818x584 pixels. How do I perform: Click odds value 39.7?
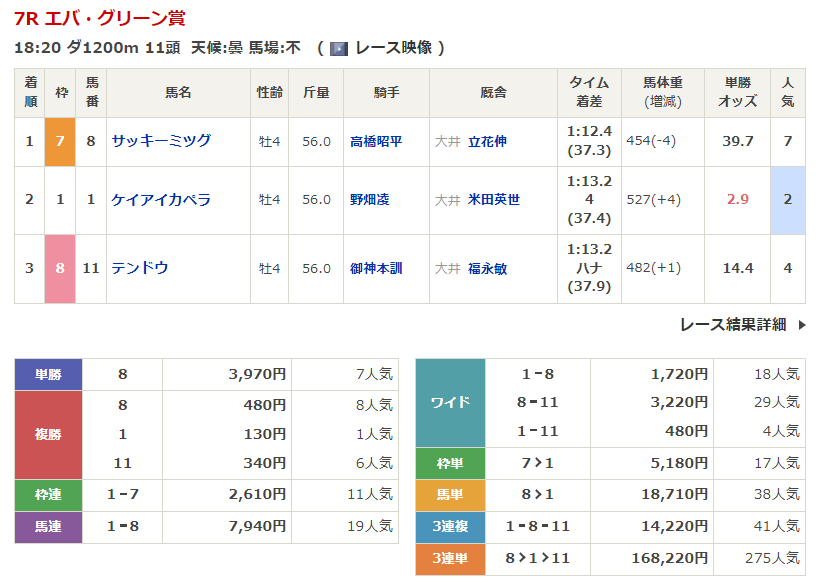pos(738,141)
